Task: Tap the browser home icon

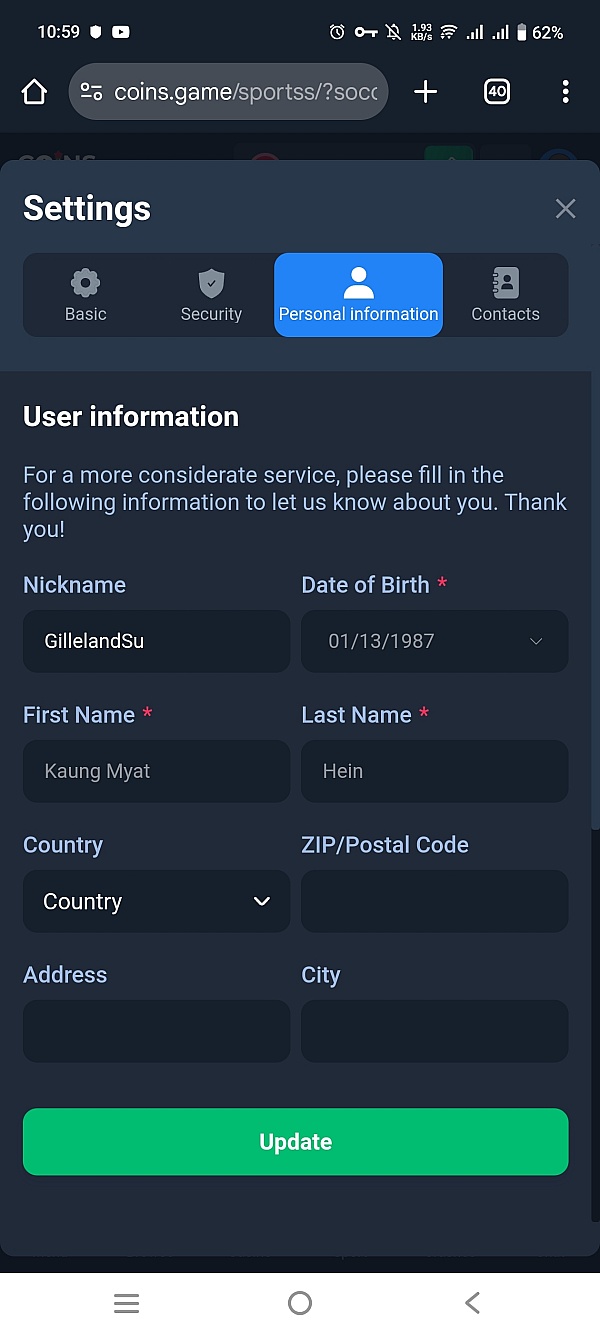Action: click(x=34, y=92)
